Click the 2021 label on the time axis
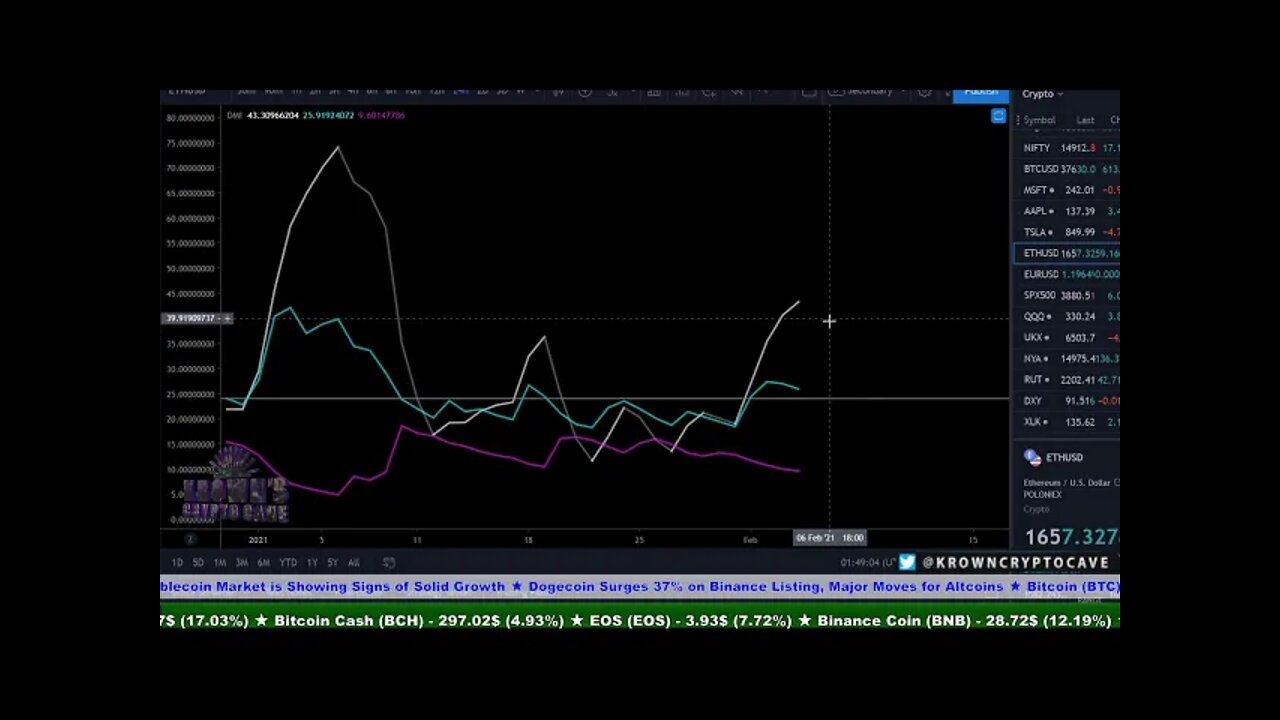The height and width of the screenshot is (720, 1280). tap(258, 539)
